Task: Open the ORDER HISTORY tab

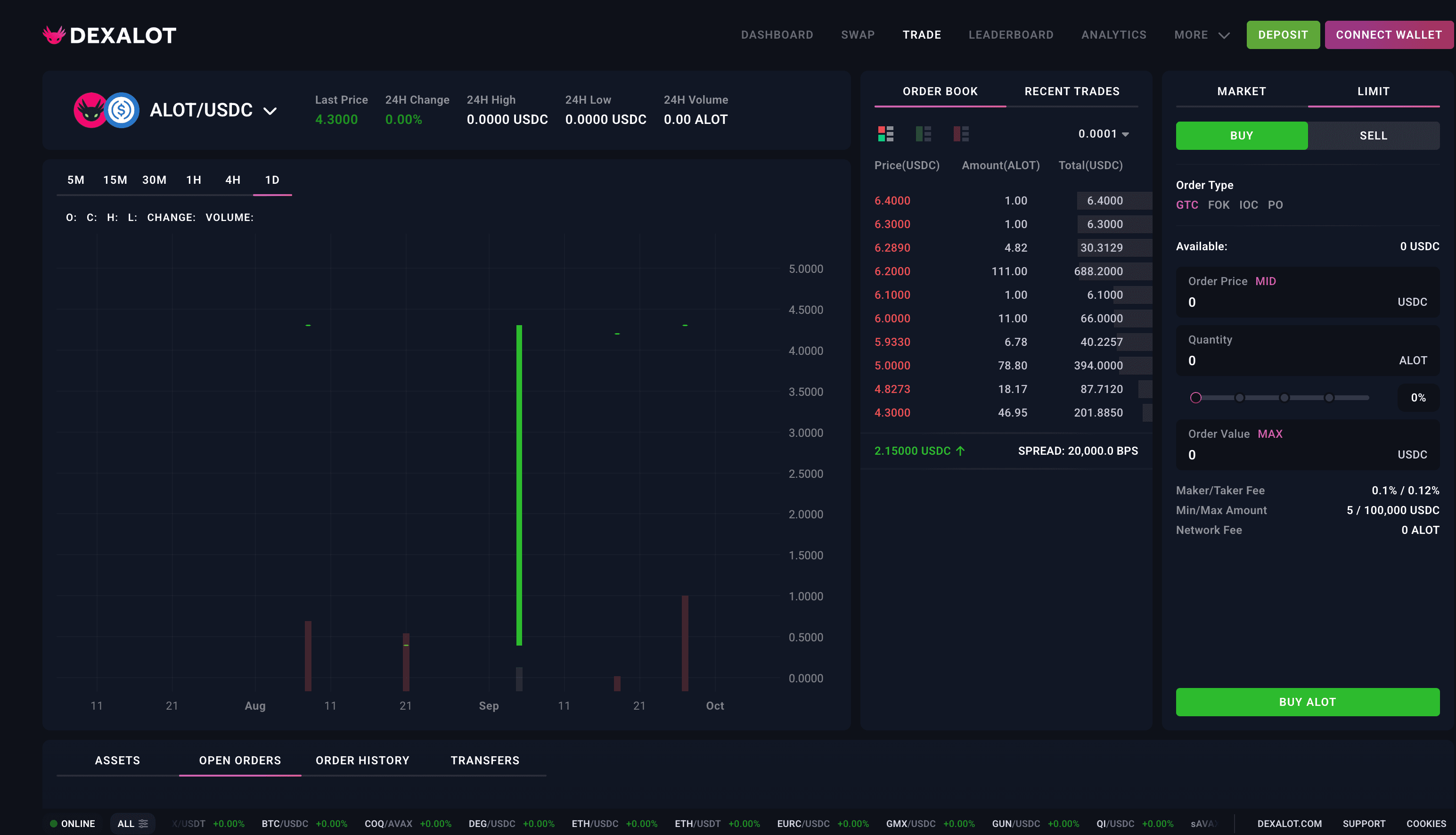Action: point(362,761)
